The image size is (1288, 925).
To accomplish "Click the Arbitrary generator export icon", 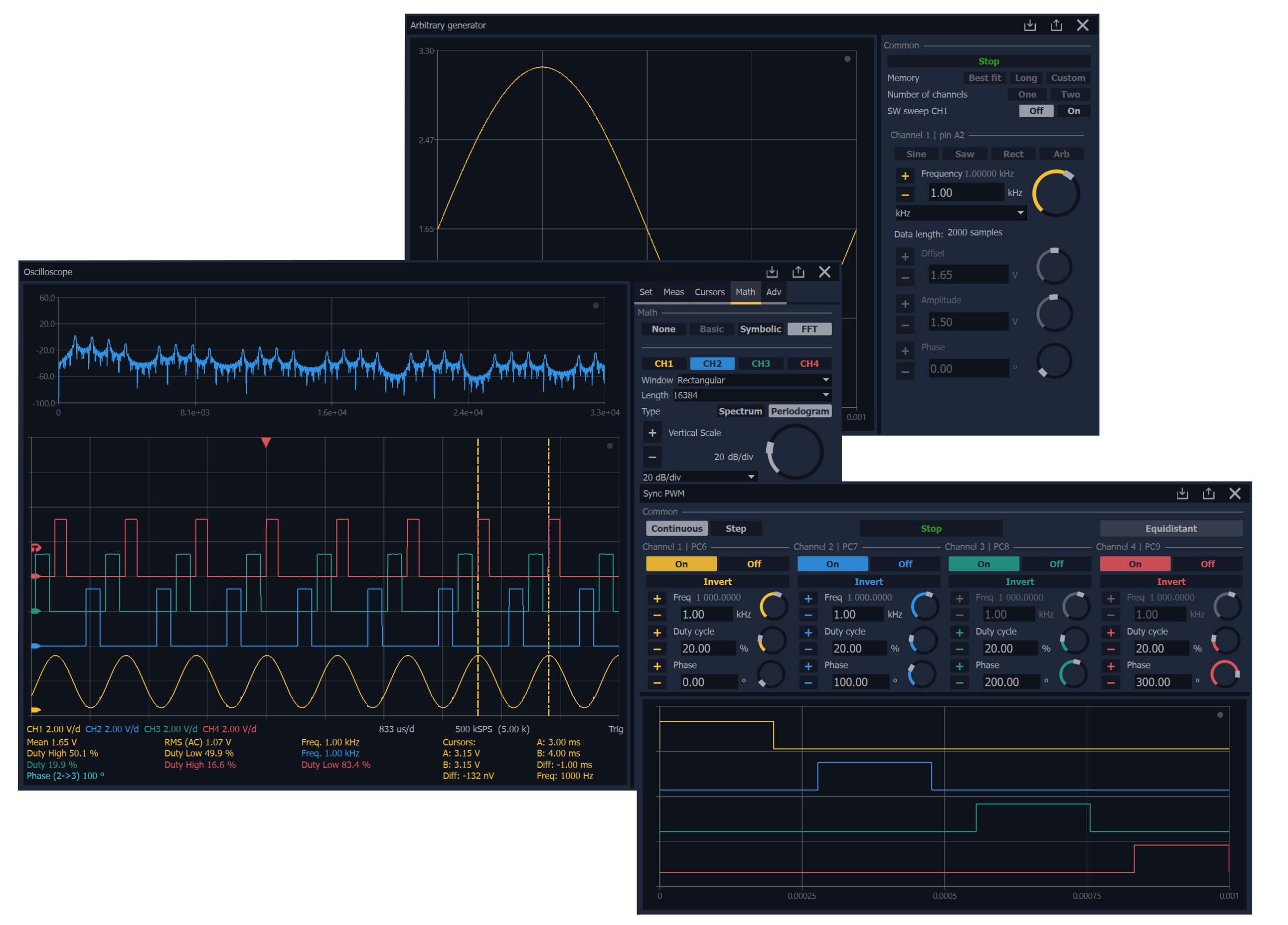I will click(x=1056, y=26).
